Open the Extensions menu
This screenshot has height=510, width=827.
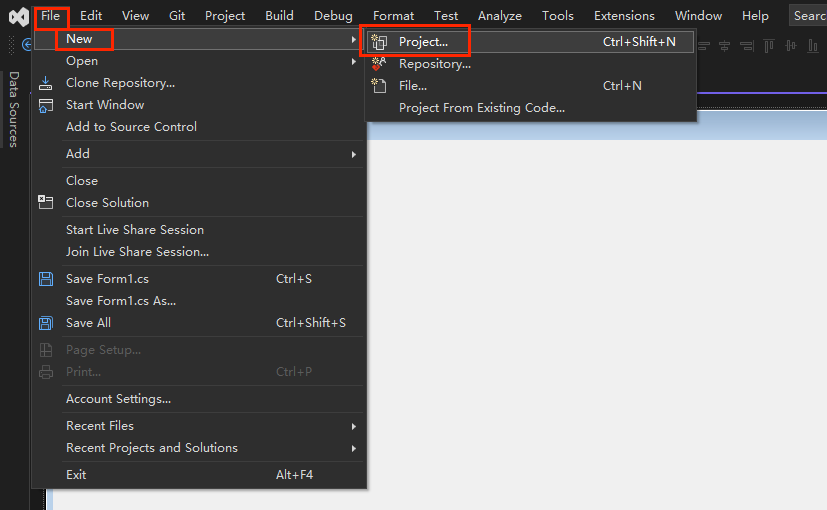click(x=624, y=16)
